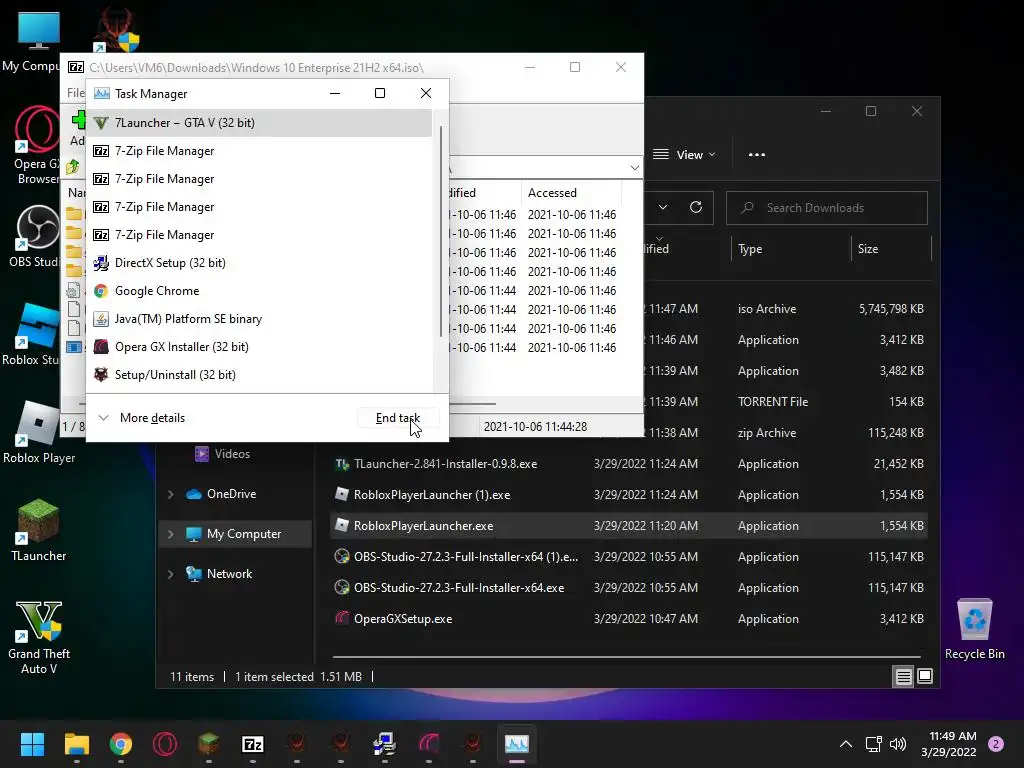Select OneDrive in Explorer navigation pane
The width and height of the screenshot is (1024, 768).
(221, 494)
